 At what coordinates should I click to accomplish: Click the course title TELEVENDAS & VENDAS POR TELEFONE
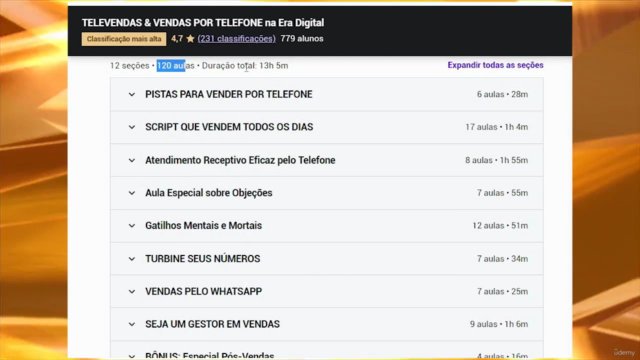202,23
